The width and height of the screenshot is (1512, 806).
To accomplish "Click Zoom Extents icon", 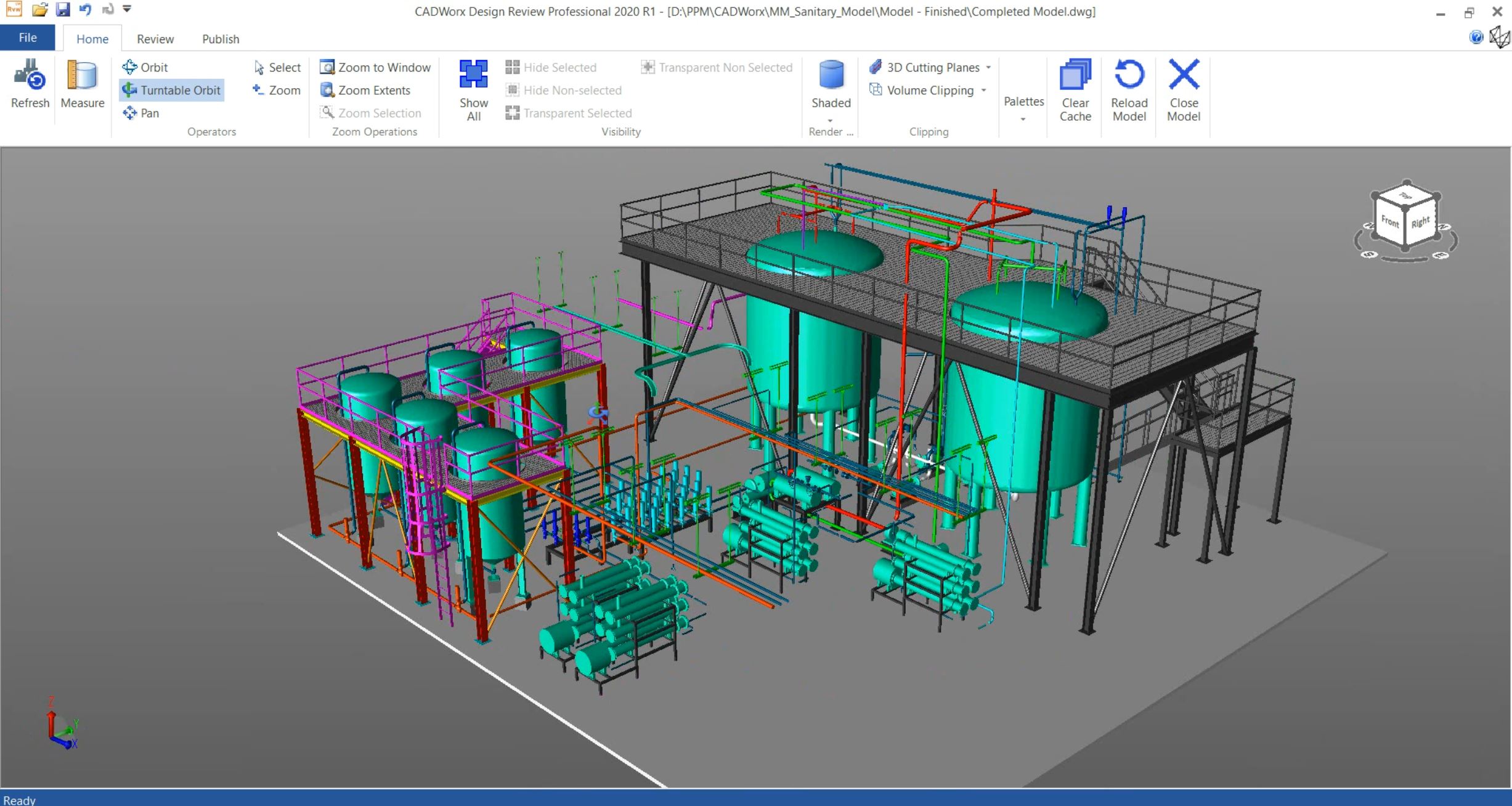I will [327, 90].
